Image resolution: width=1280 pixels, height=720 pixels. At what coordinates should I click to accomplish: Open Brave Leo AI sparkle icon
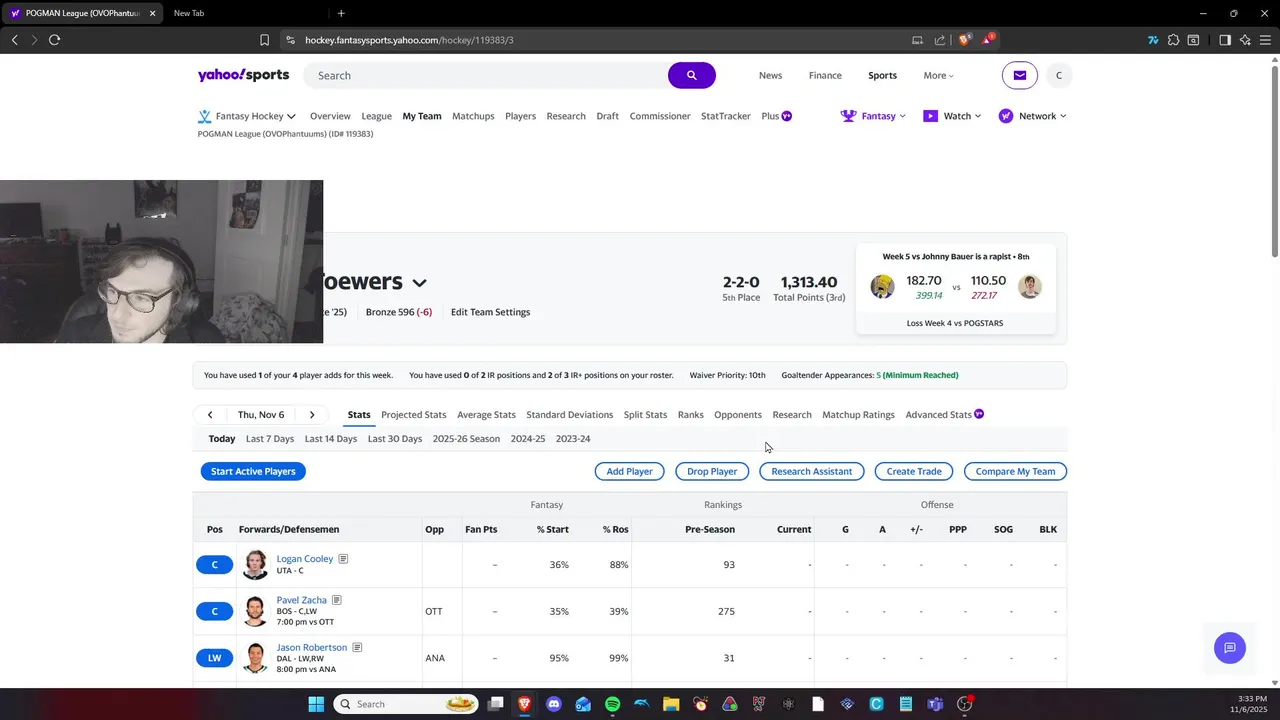click(1245, 40)
